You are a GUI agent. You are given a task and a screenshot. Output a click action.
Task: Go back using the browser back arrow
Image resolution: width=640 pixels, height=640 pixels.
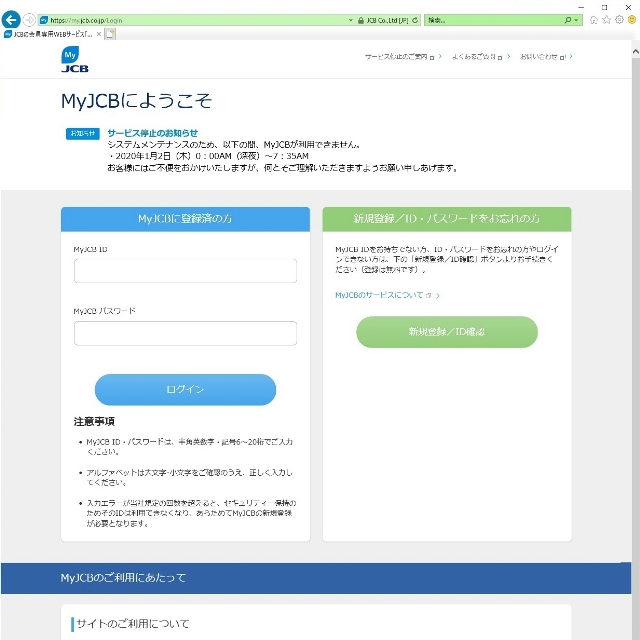[11, 20]
